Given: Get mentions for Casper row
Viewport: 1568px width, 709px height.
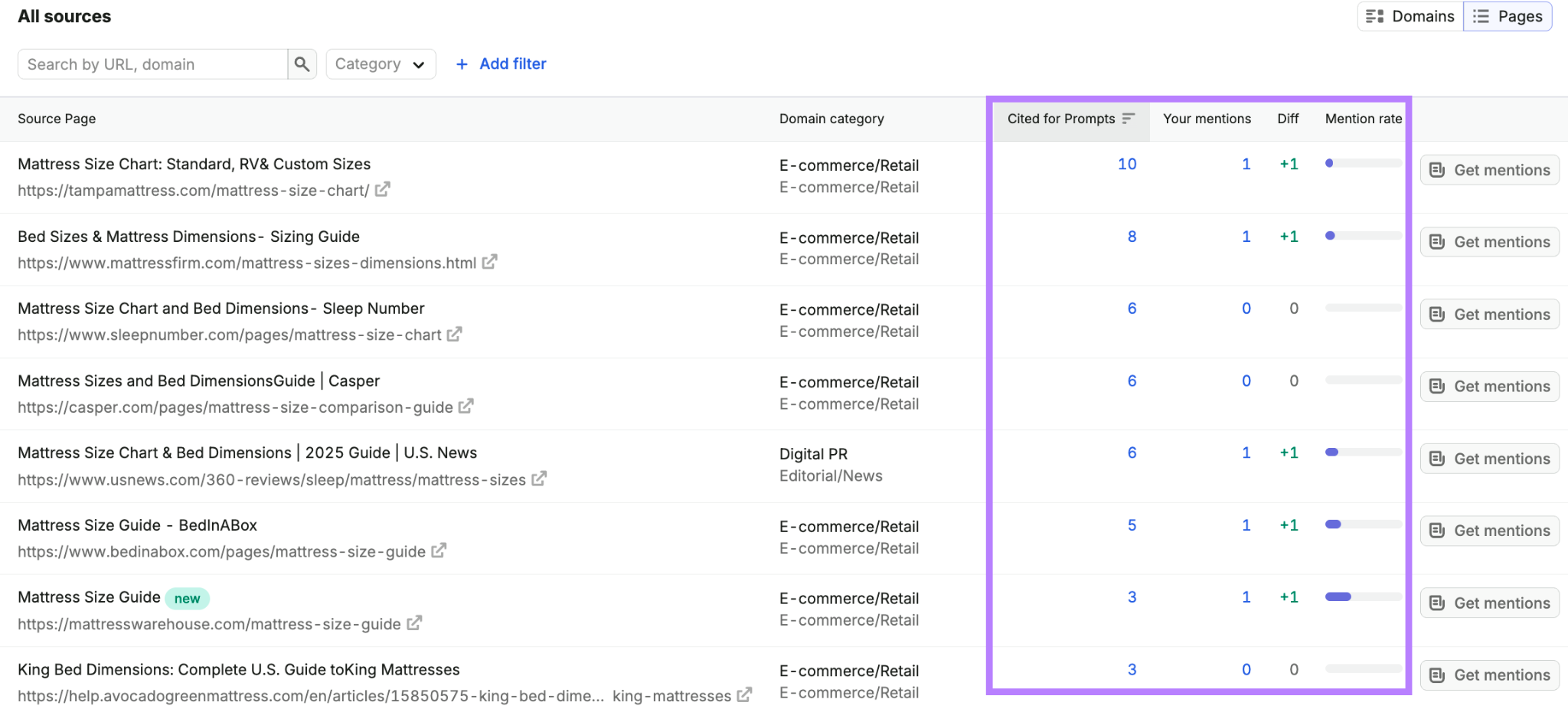Looking at the screenshot, I should 1490,387.
